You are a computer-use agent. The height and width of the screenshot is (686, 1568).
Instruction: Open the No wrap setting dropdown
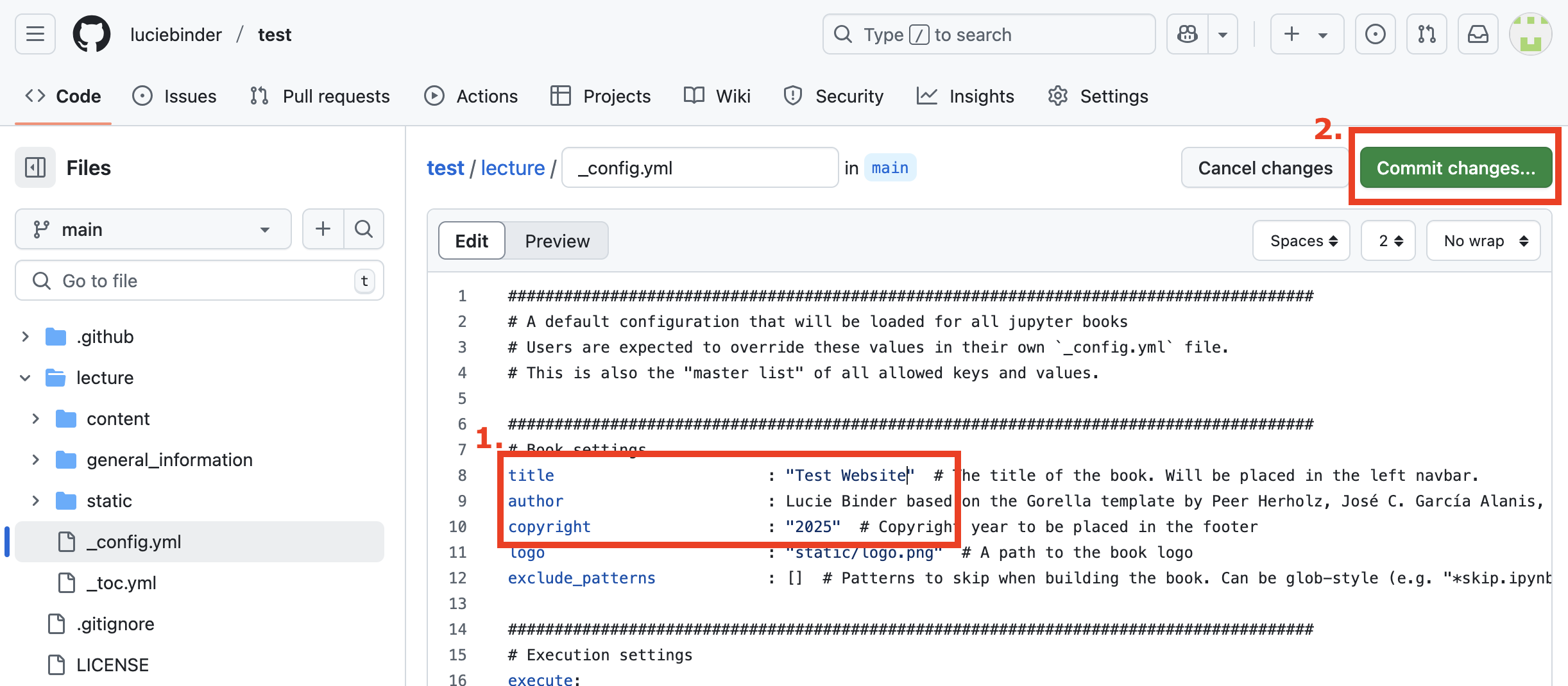pyautogui.click(x=1483, y=240)
